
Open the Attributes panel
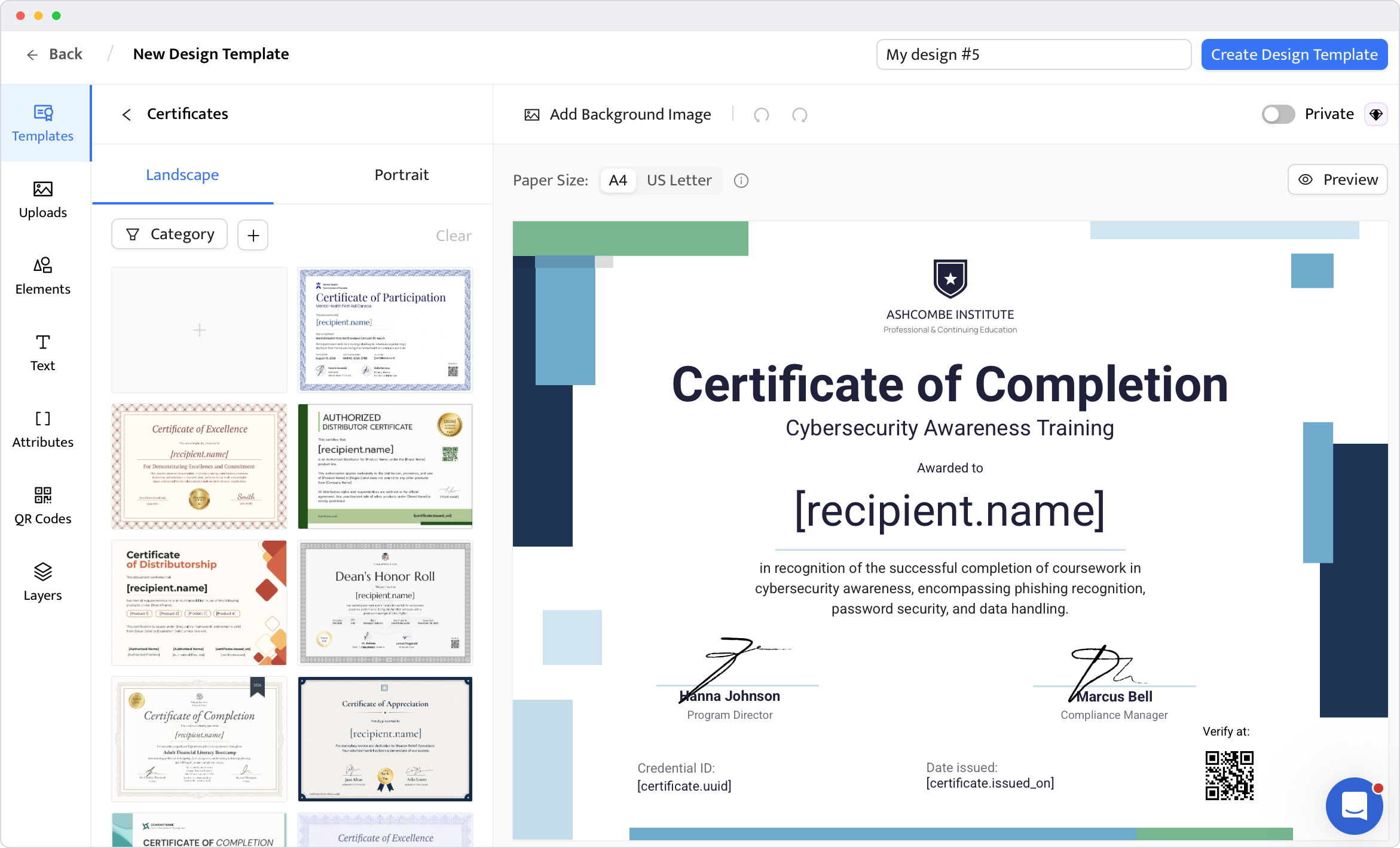click(43, 429)
